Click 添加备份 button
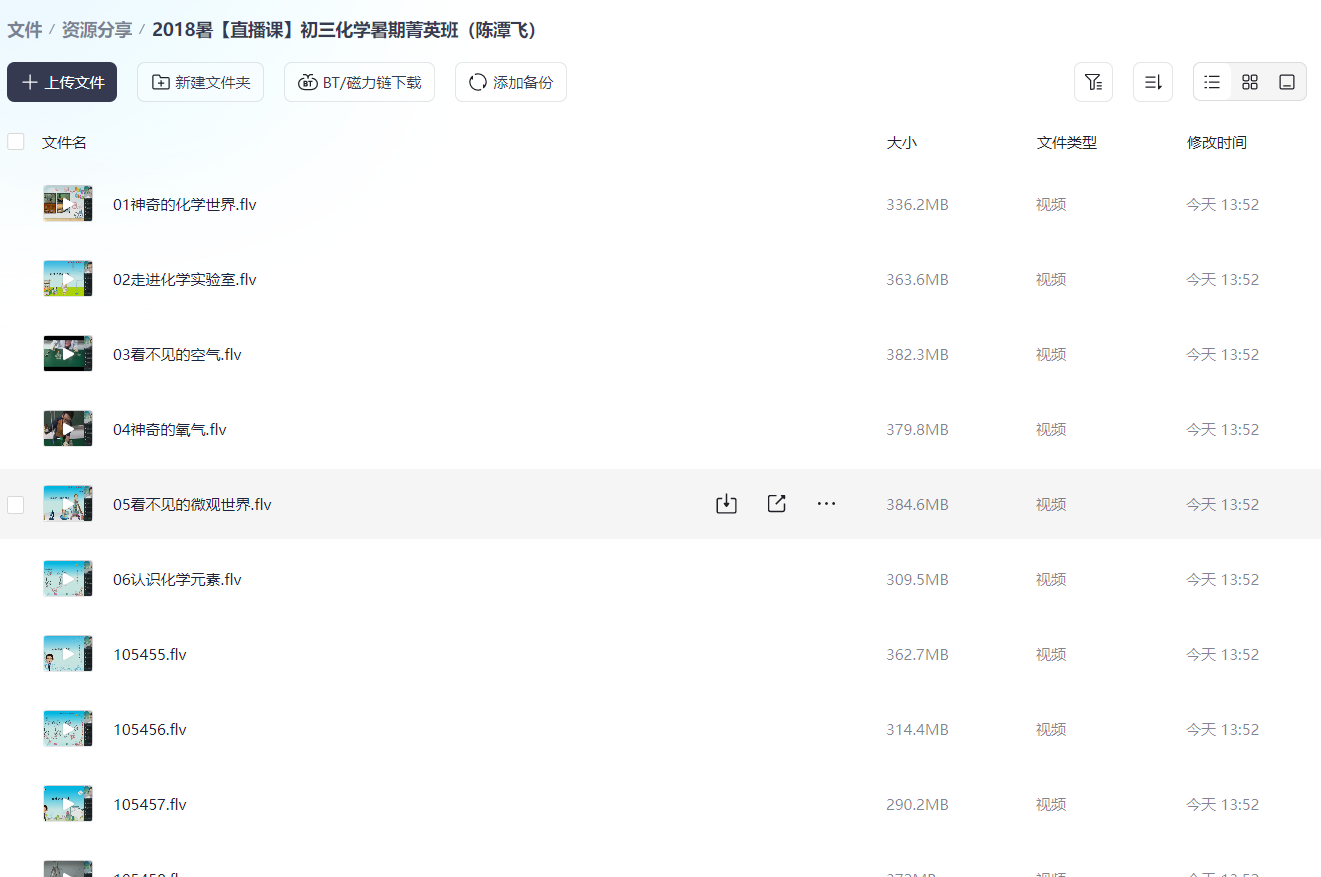This screenshot has height=877, width=1321. click(510, 82)
